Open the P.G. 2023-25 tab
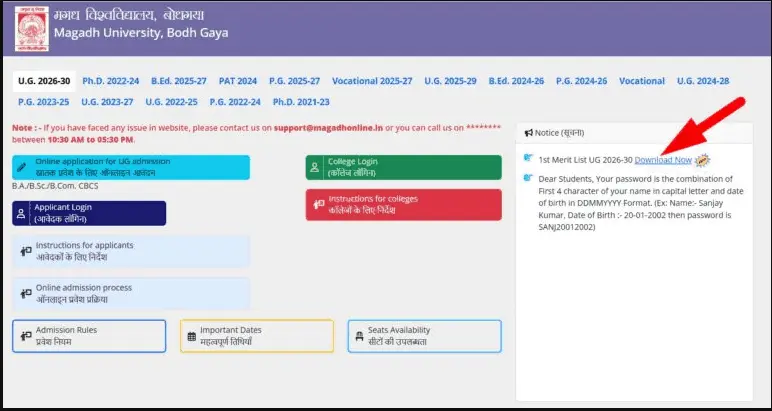 [44, 102]
